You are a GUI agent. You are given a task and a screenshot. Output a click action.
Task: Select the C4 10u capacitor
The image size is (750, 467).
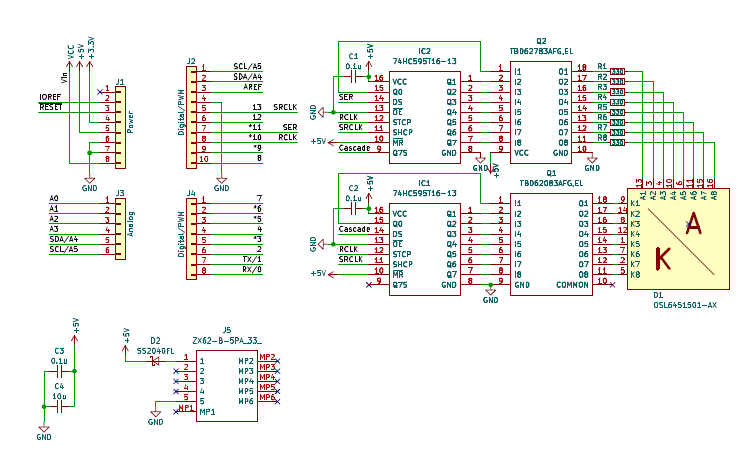tap(59, 406)
